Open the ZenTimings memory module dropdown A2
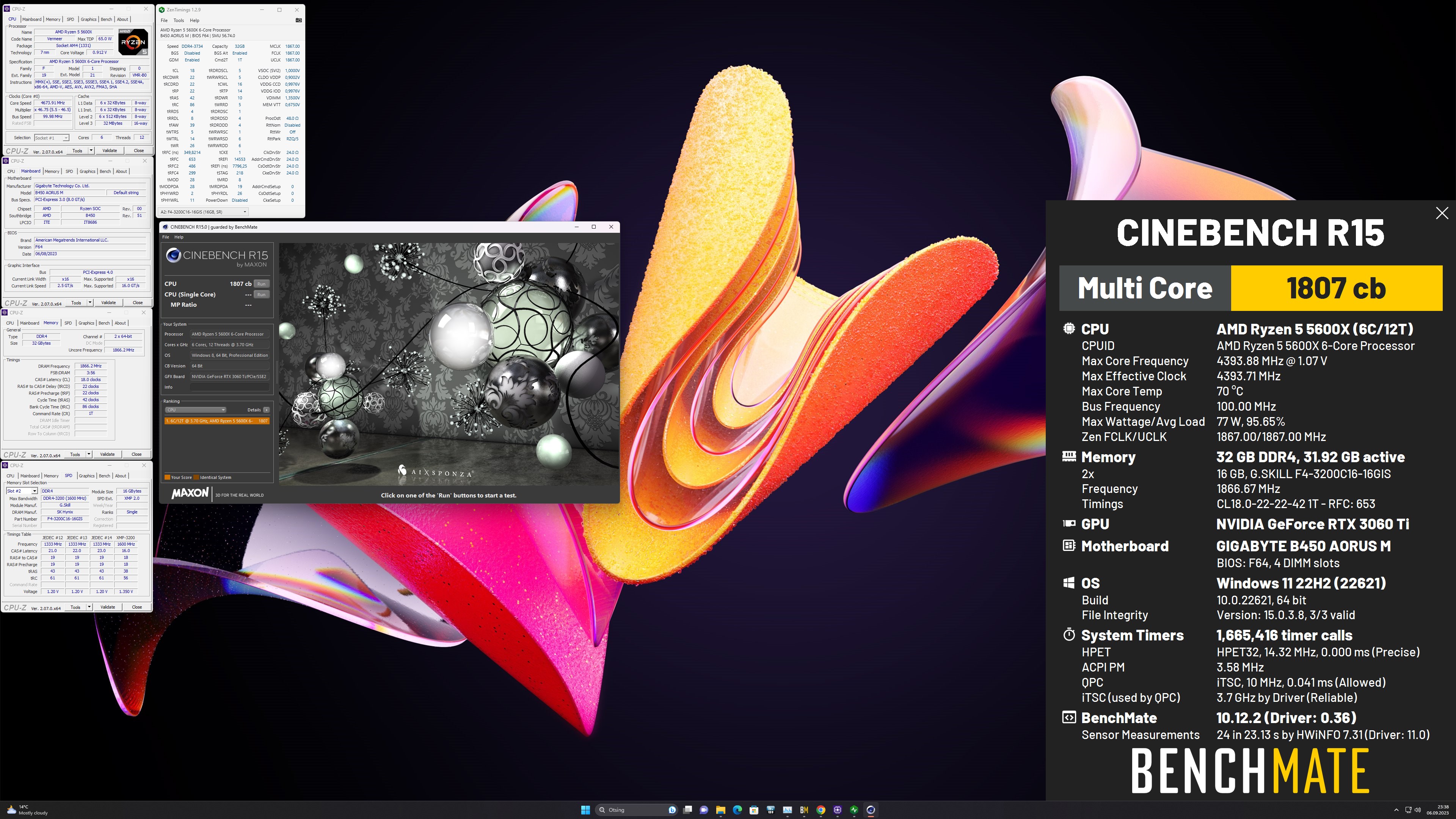This screenshot has height=819, width=1456. [203, 212]
